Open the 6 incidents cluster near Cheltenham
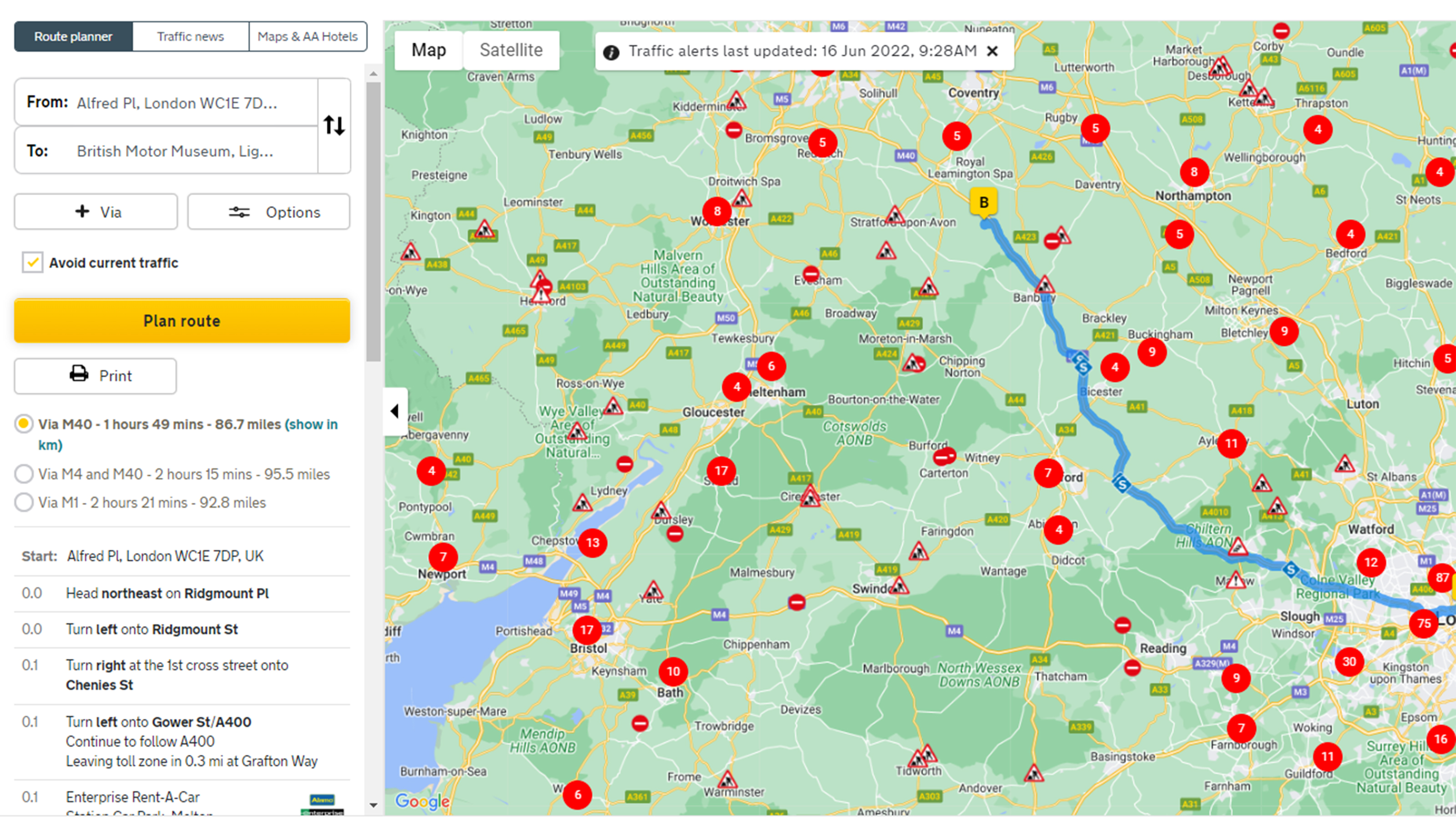Image resolution: width=1456 pixels, height=819 pixels. [771, 366]
